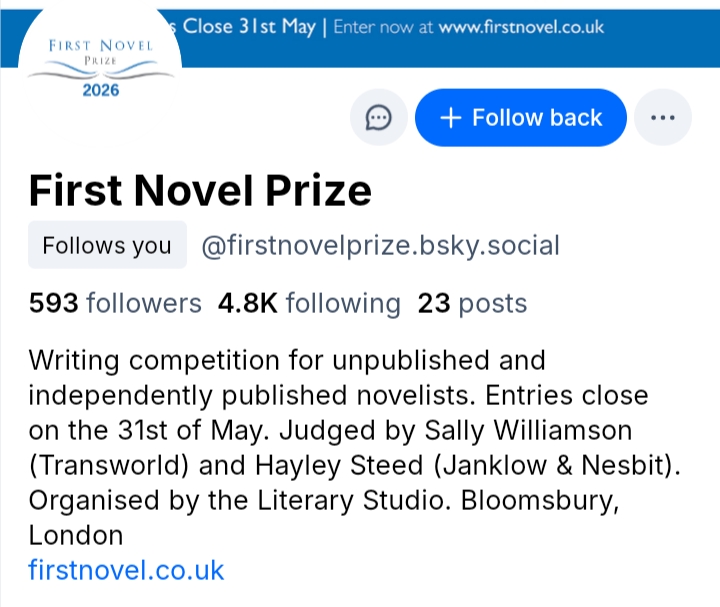This screenshot has height=607, width=720.
Task: Click the Follows you badge
Action: [107, 246]
